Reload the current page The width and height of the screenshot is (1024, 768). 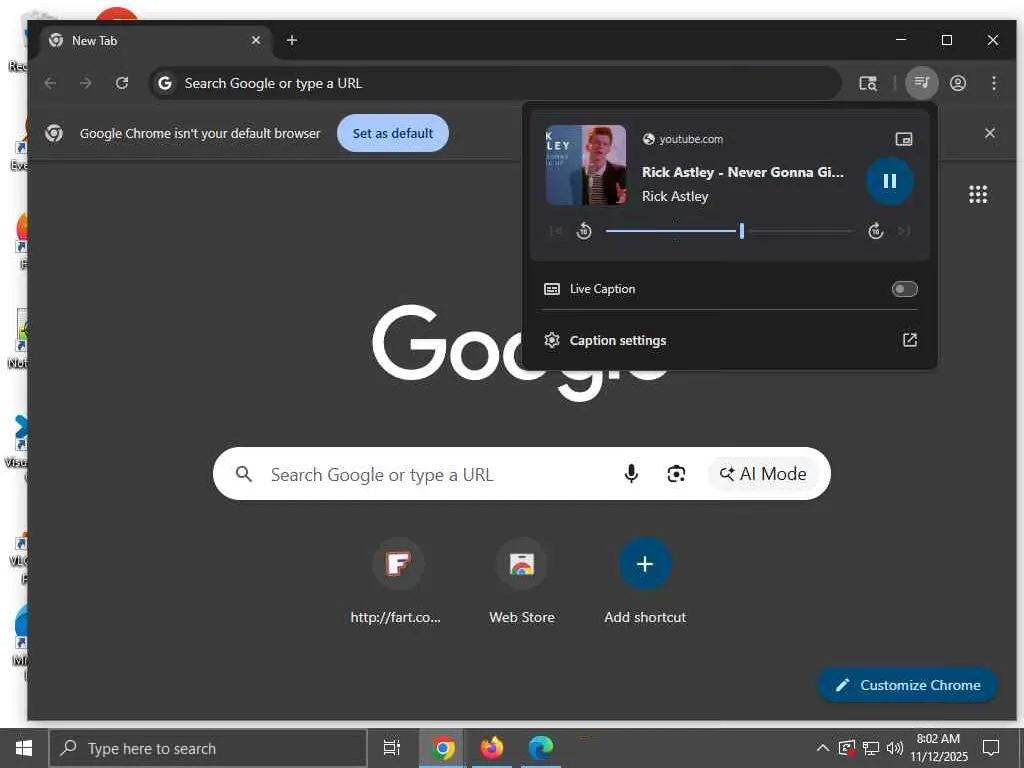click(x=121, y=83)
